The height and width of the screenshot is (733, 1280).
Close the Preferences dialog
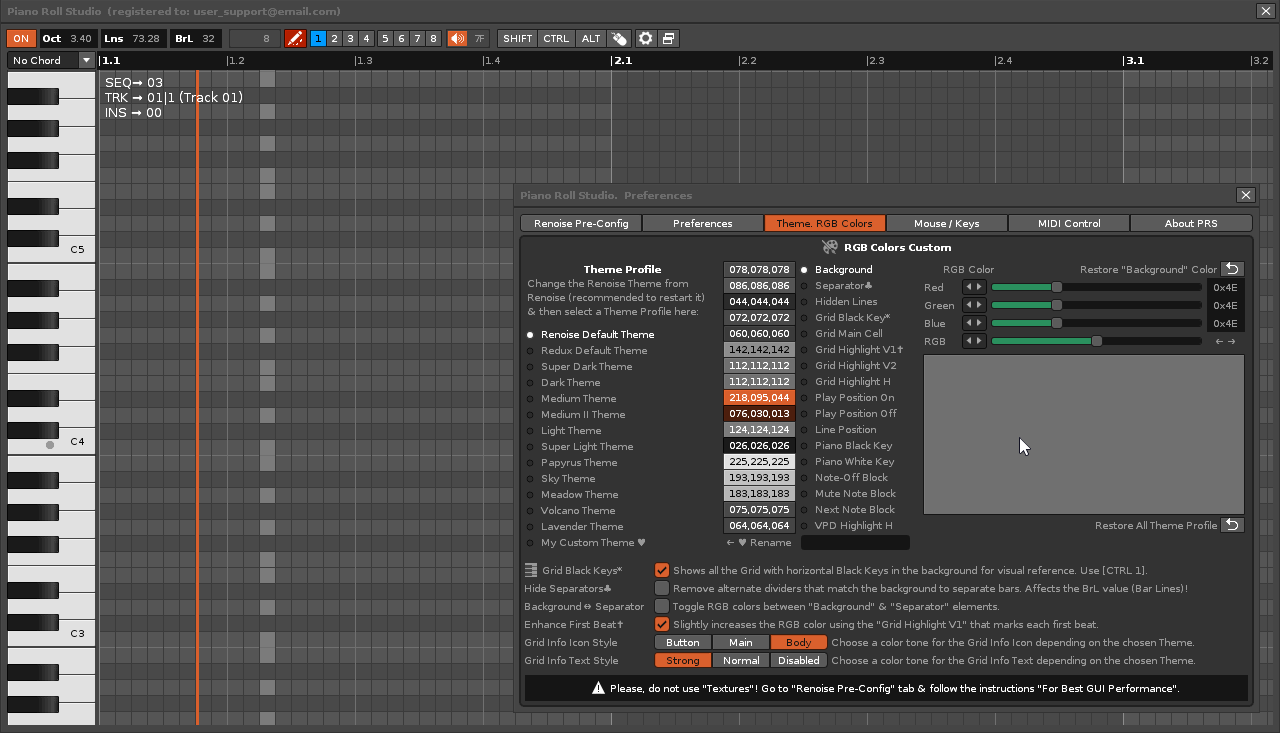[x=1245, y=195]
